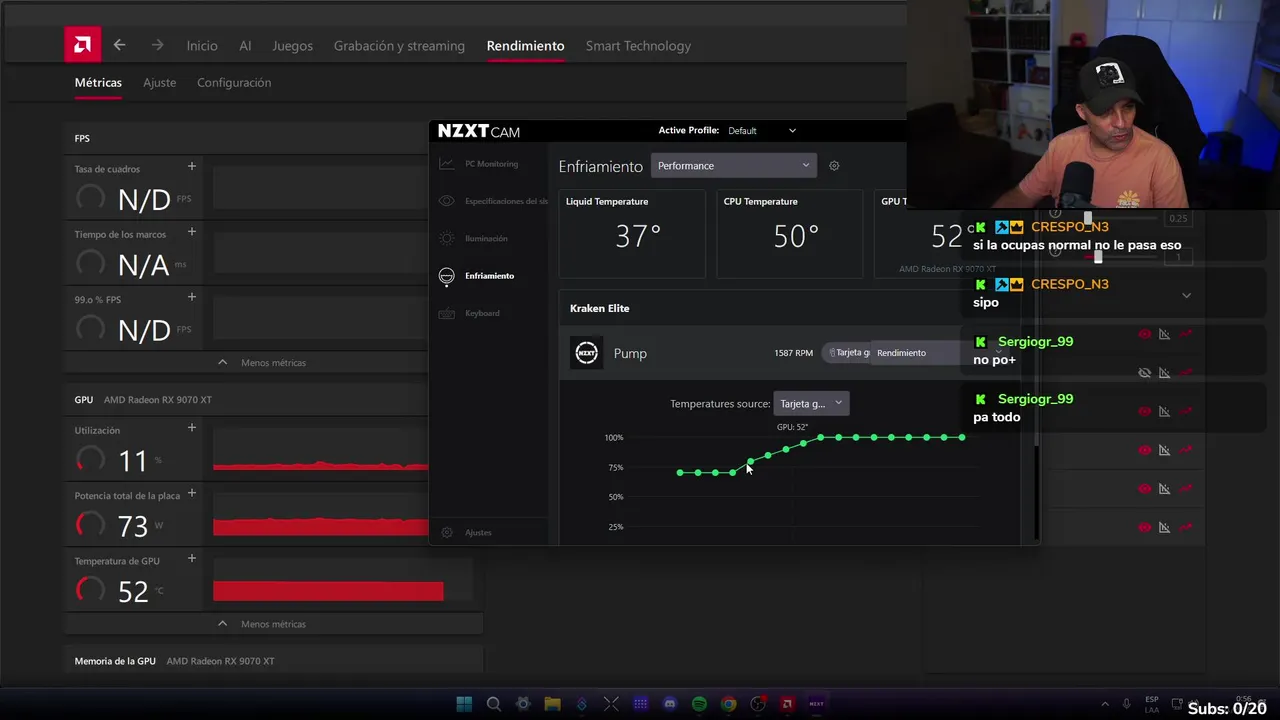Select Ajuste sub-tab
This screenshot has width=1280, height=720.
[x=159, y=83]
